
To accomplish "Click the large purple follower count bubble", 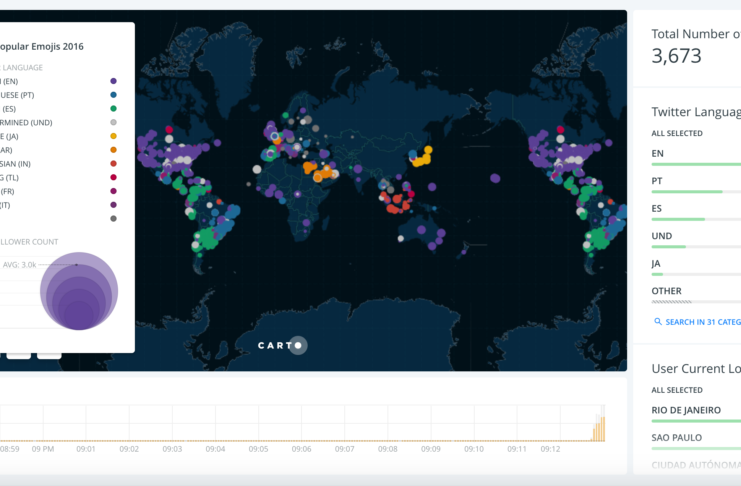I will (79, 290).
